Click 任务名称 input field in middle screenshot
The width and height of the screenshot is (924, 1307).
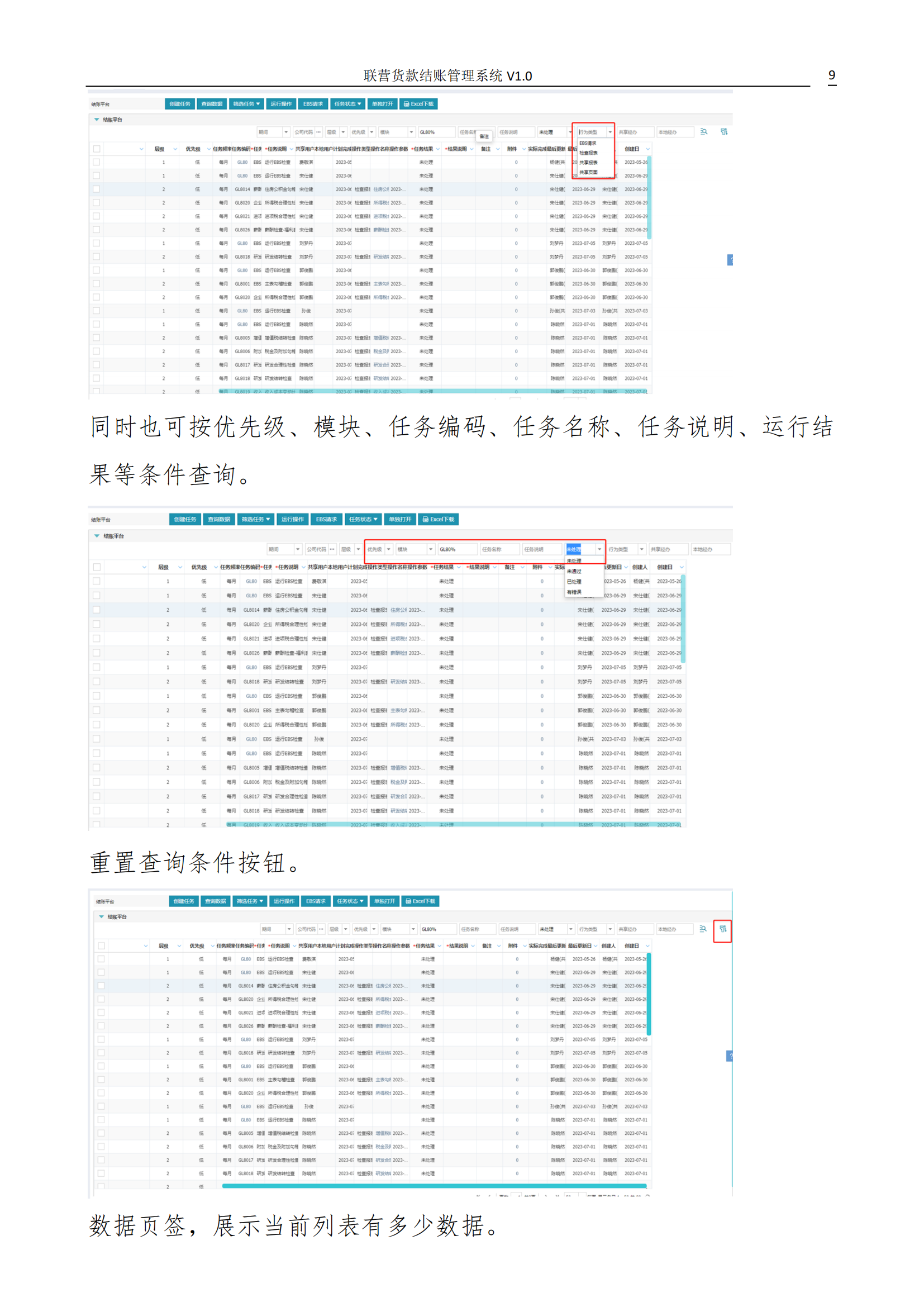coord(499,549)
